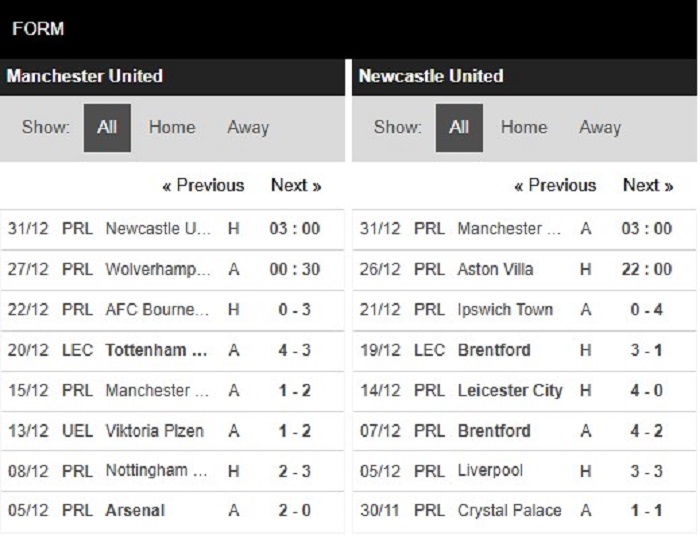Go to Next Manchester United matches
The width and height of the screenshot is (700, 535).
(296, 186)
